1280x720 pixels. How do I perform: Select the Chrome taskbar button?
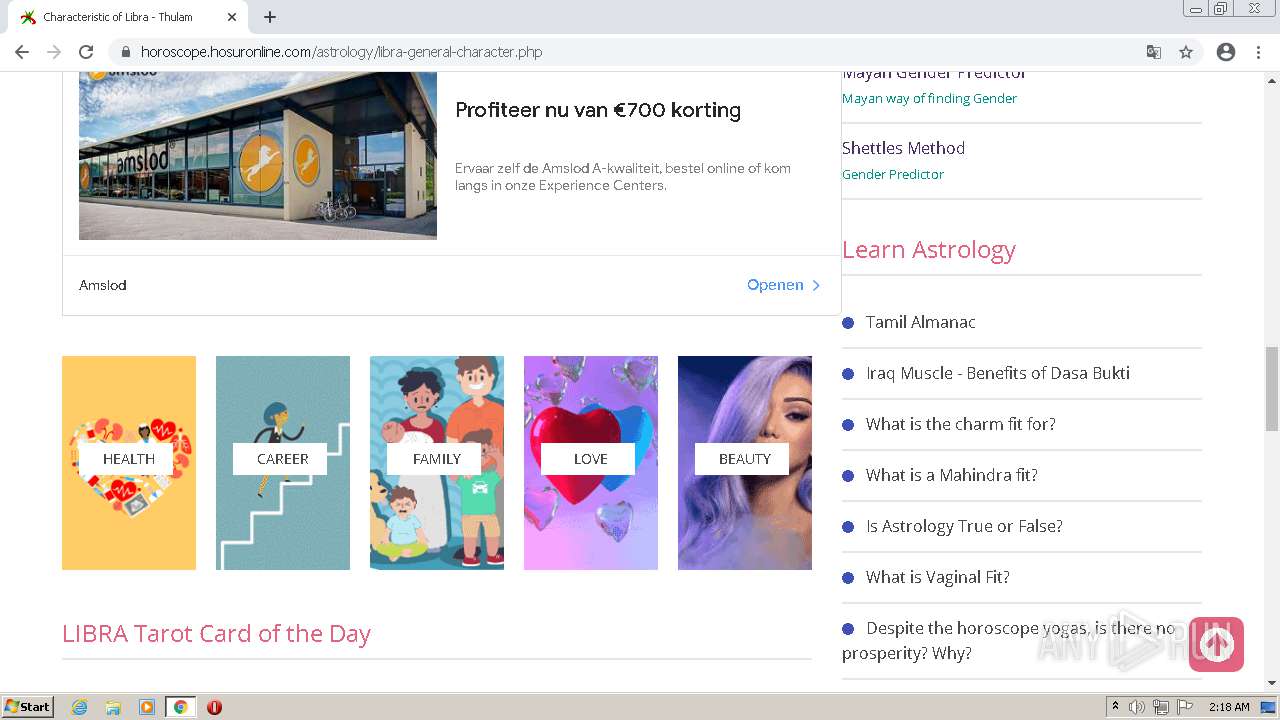[x=181, y=707]
